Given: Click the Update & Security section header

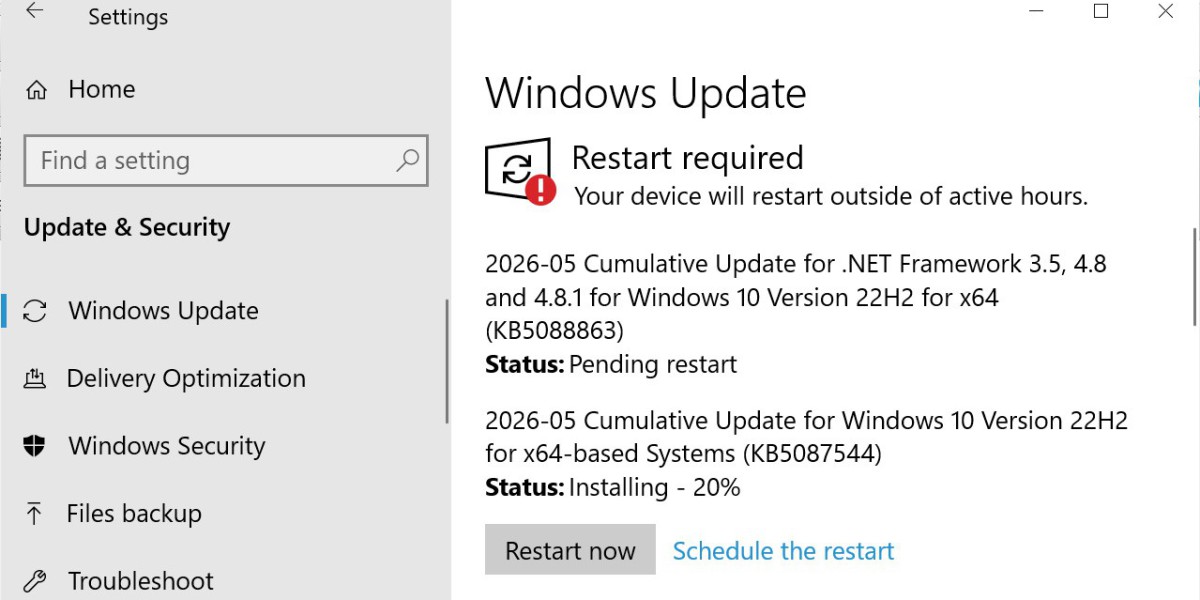Looking at the screenshot, I should pyautogui.click(x=127, y=228).
